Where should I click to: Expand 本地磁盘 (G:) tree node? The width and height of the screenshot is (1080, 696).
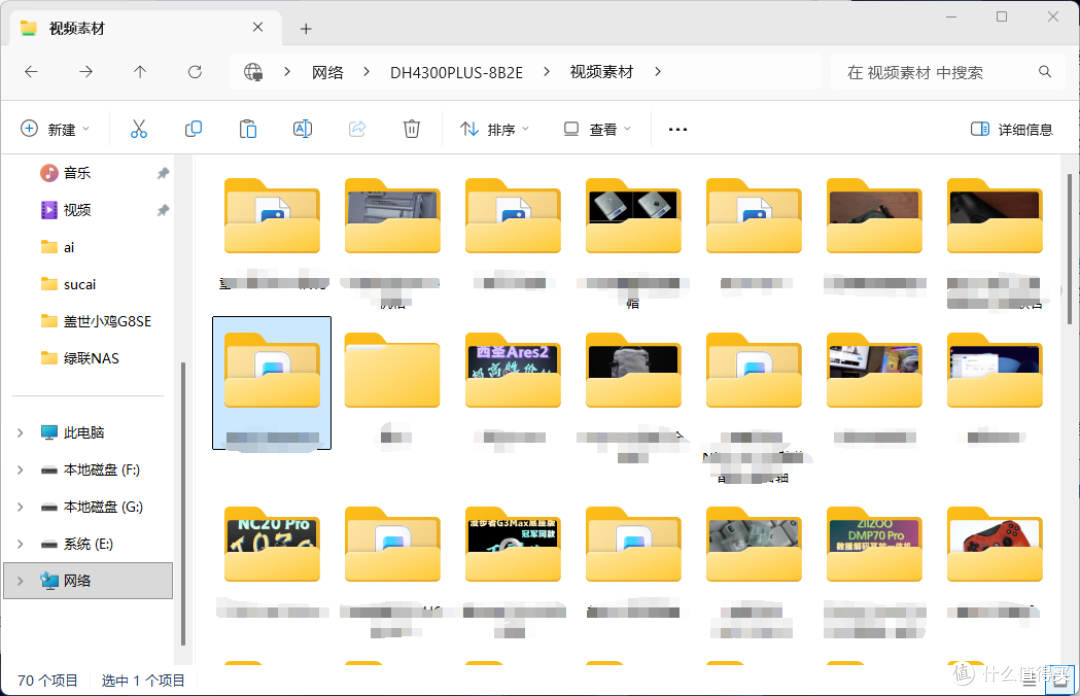(x=20, y=507)
